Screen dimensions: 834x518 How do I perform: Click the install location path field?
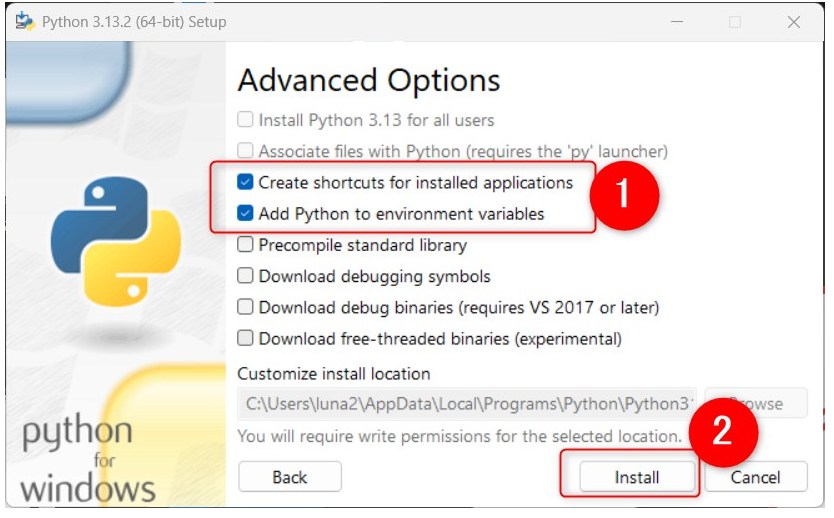(x=467, y=404)
